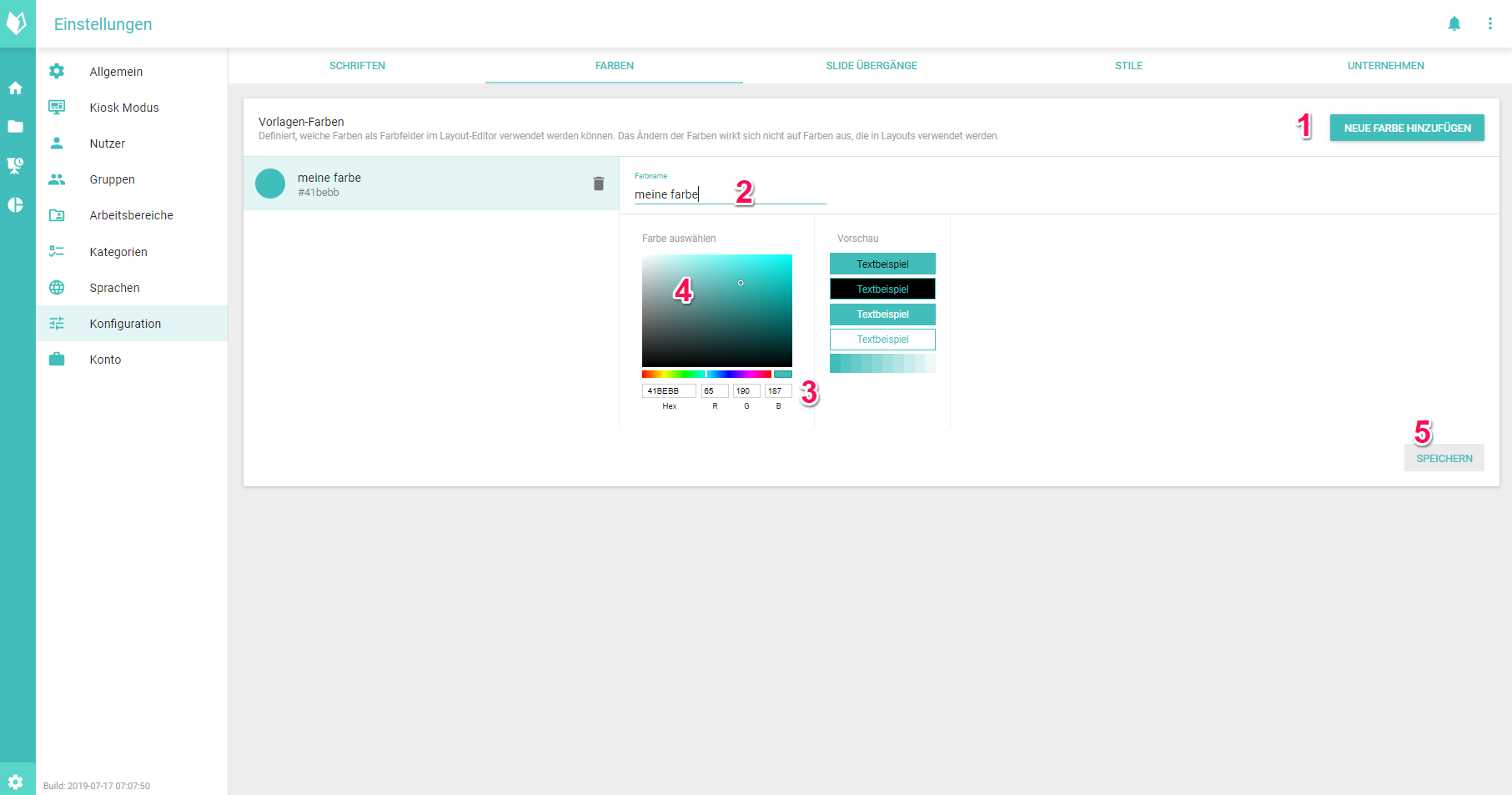This screenshot has width=1512, height=795.
Task: Click the Farbname text field
Action: pyautogui.click(x=729, y=194)
